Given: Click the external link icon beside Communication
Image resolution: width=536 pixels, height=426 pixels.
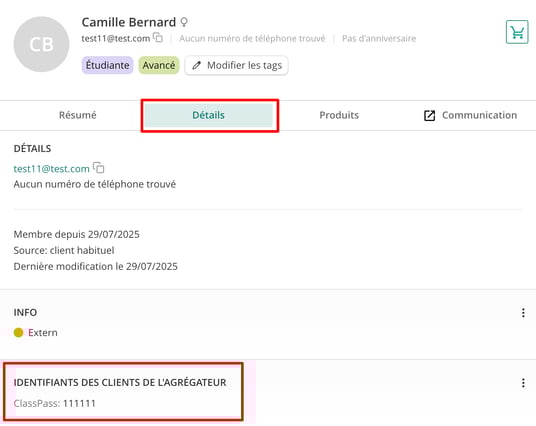Looking at the screenshot, I should pyautogui.click(x=429, y=116).
